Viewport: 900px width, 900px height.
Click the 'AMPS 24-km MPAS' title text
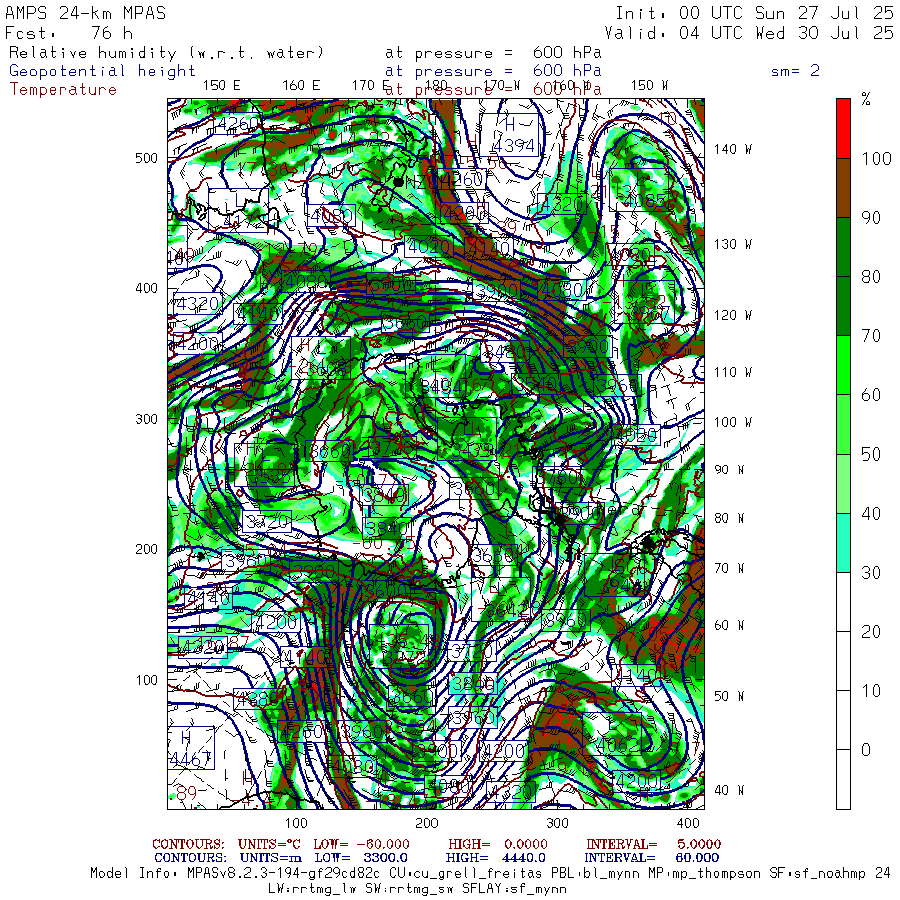point(86,13)
